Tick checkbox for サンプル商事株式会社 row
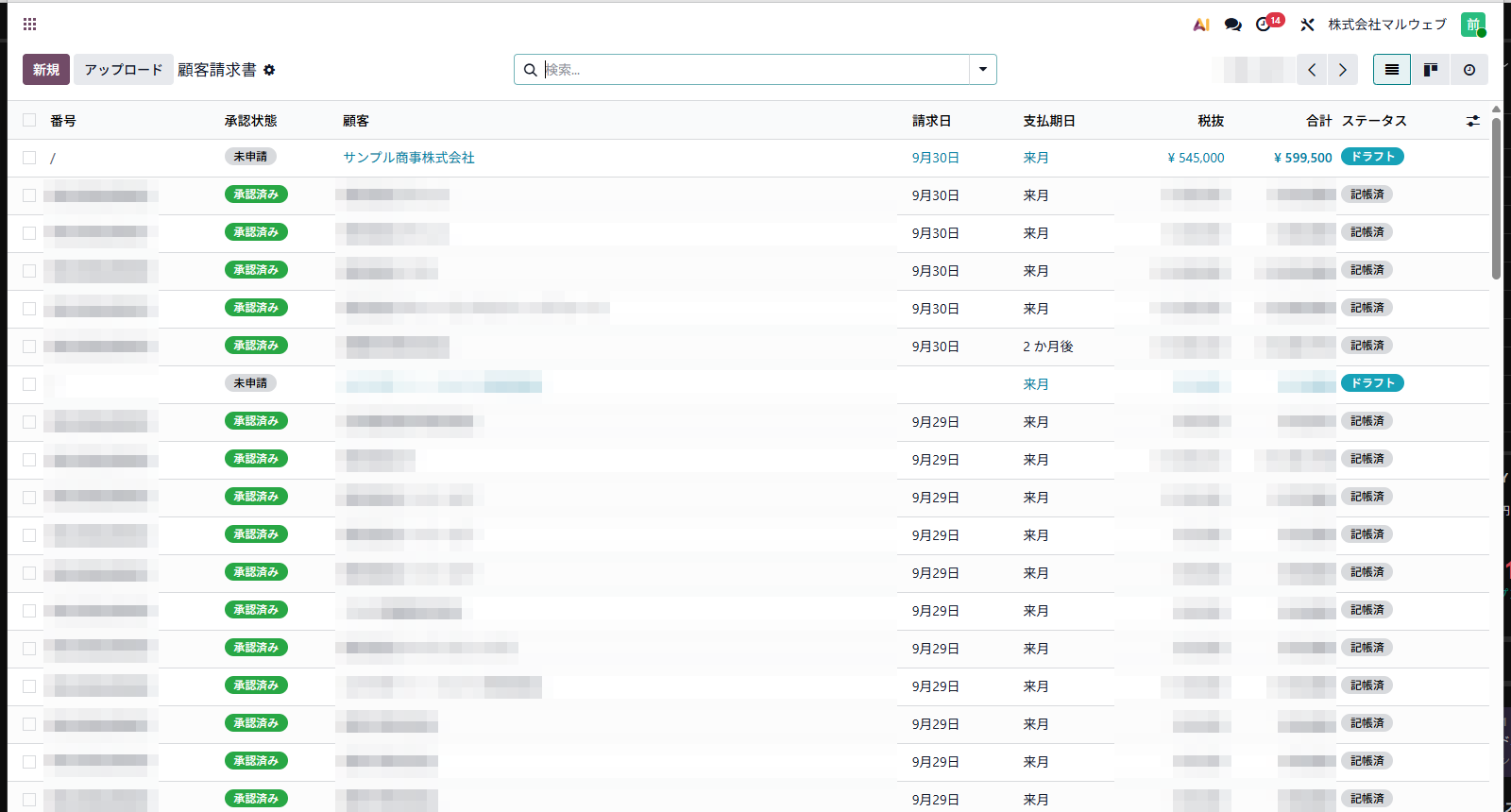 (x=29, y=158)
